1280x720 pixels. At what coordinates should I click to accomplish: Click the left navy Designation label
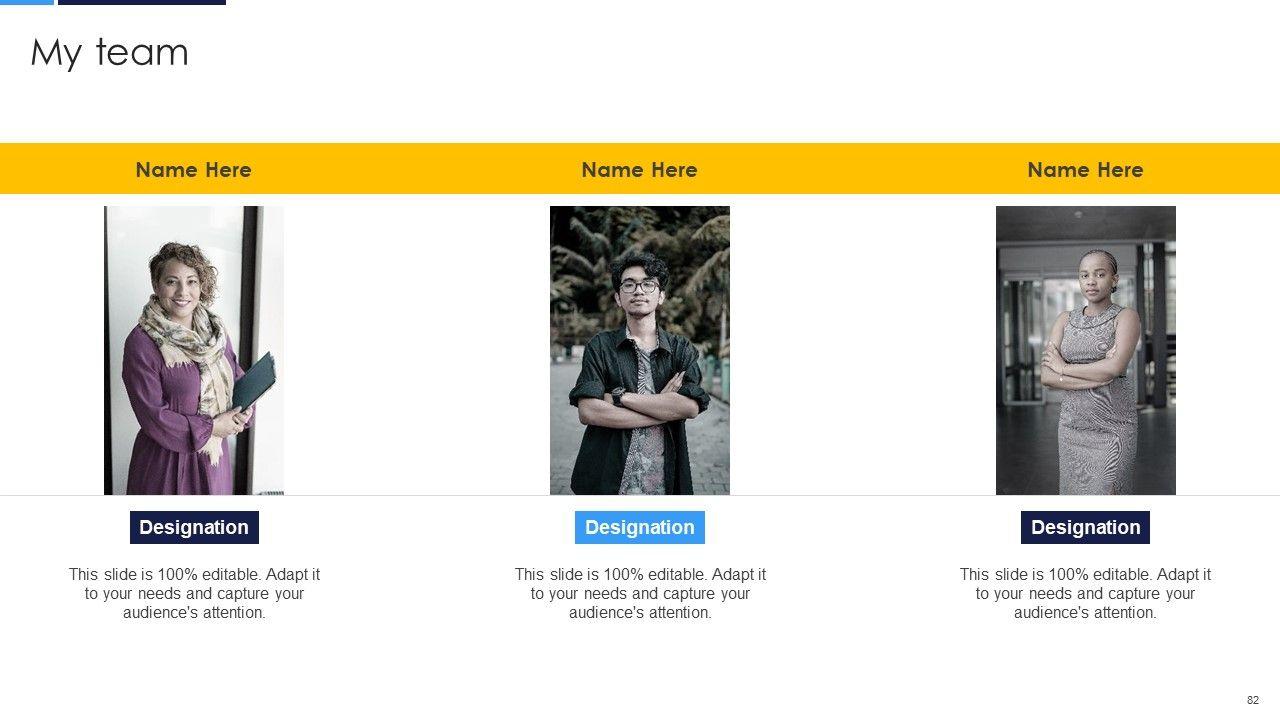point(194,528)
